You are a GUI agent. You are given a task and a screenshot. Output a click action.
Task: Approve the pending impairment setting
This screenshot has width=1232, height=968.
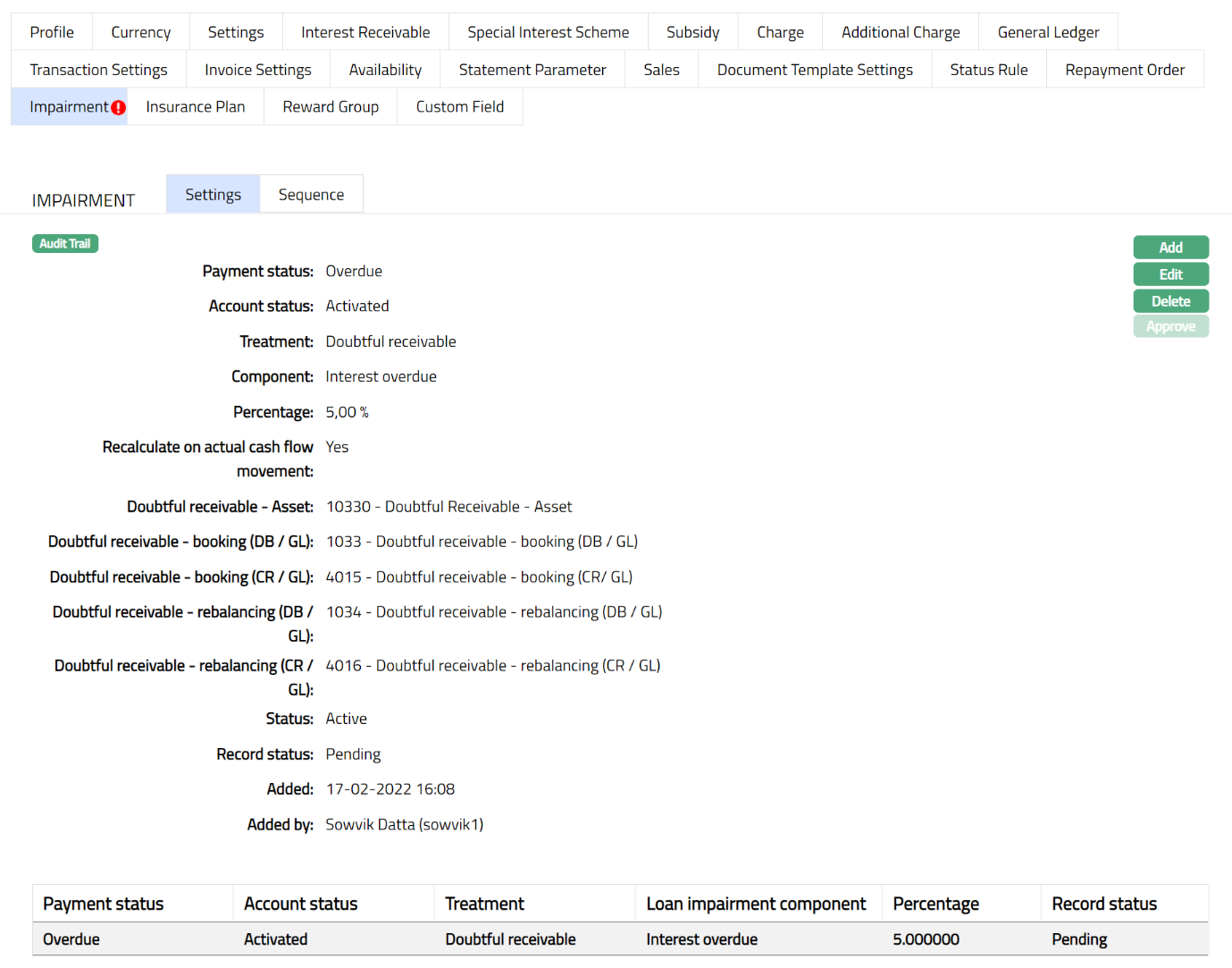click(x=1170, y=327)
